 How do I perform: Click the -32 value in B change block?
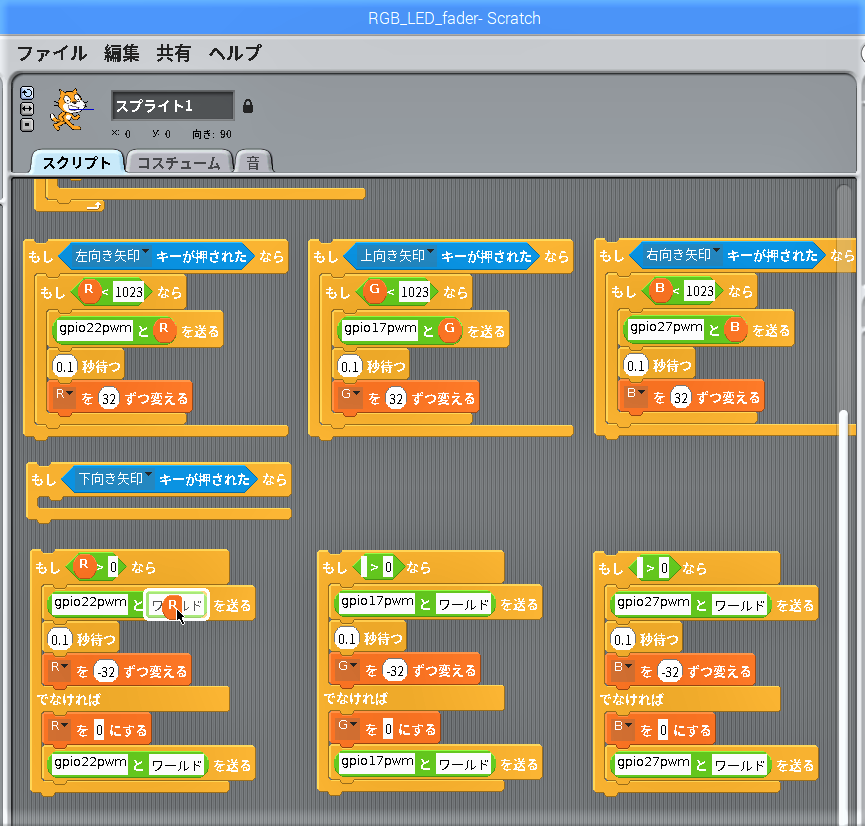(x=670, y=672)
